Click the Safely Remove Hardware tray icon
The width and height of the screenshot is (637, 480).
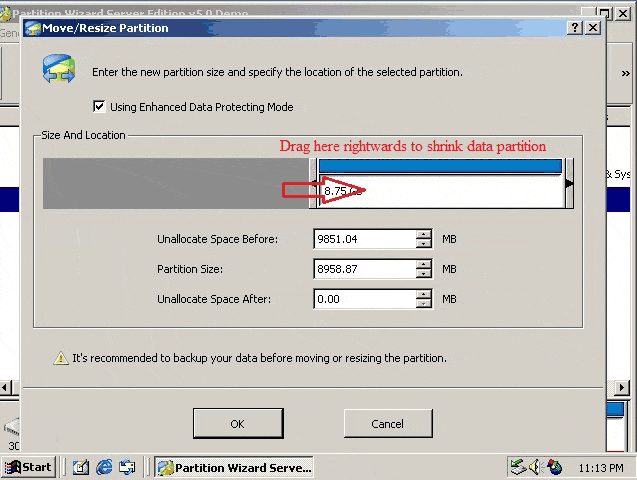(x=517, y=467)
